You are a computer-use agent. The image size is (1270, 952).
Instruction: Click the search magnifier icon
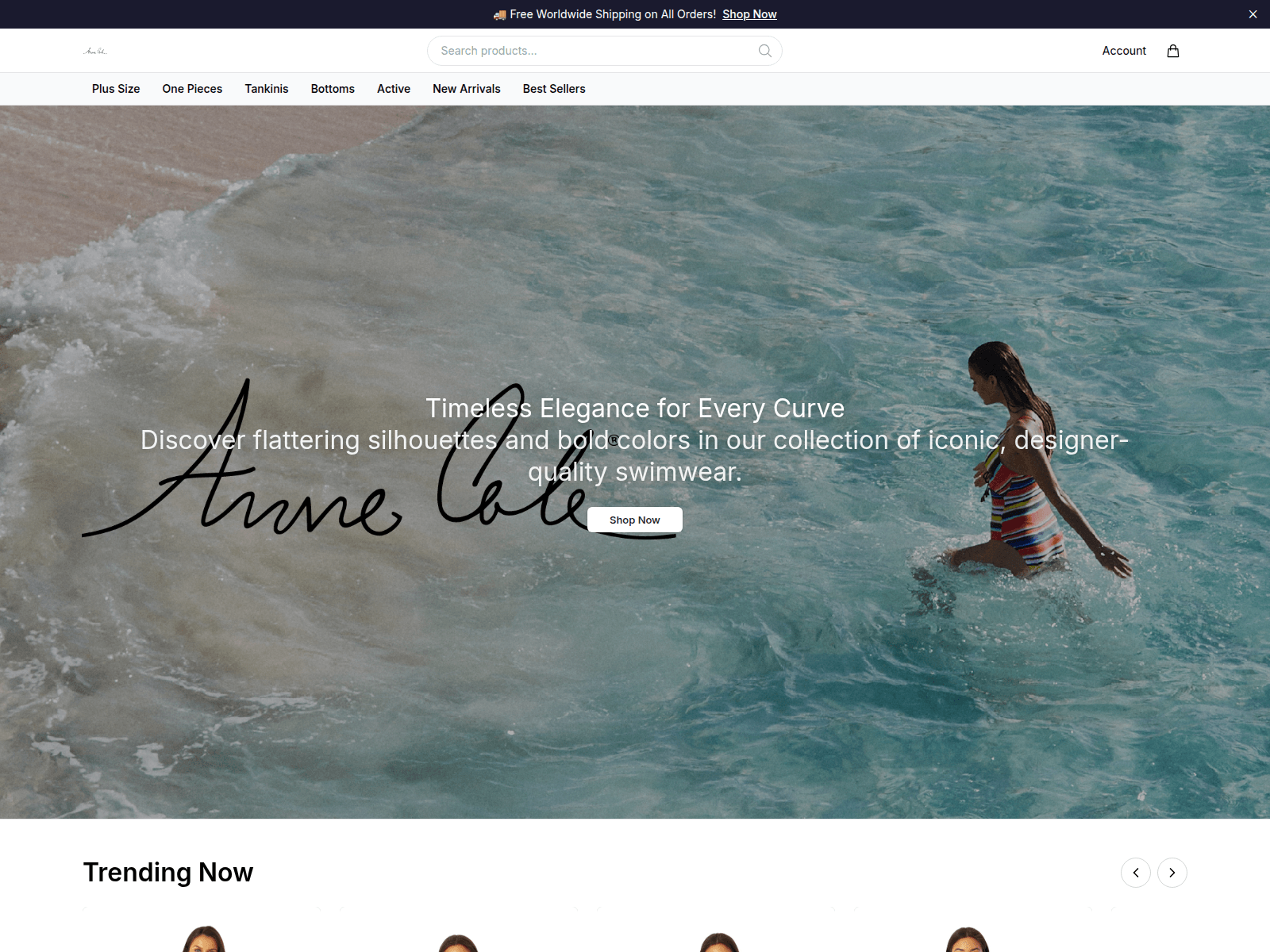coord(765,51)
